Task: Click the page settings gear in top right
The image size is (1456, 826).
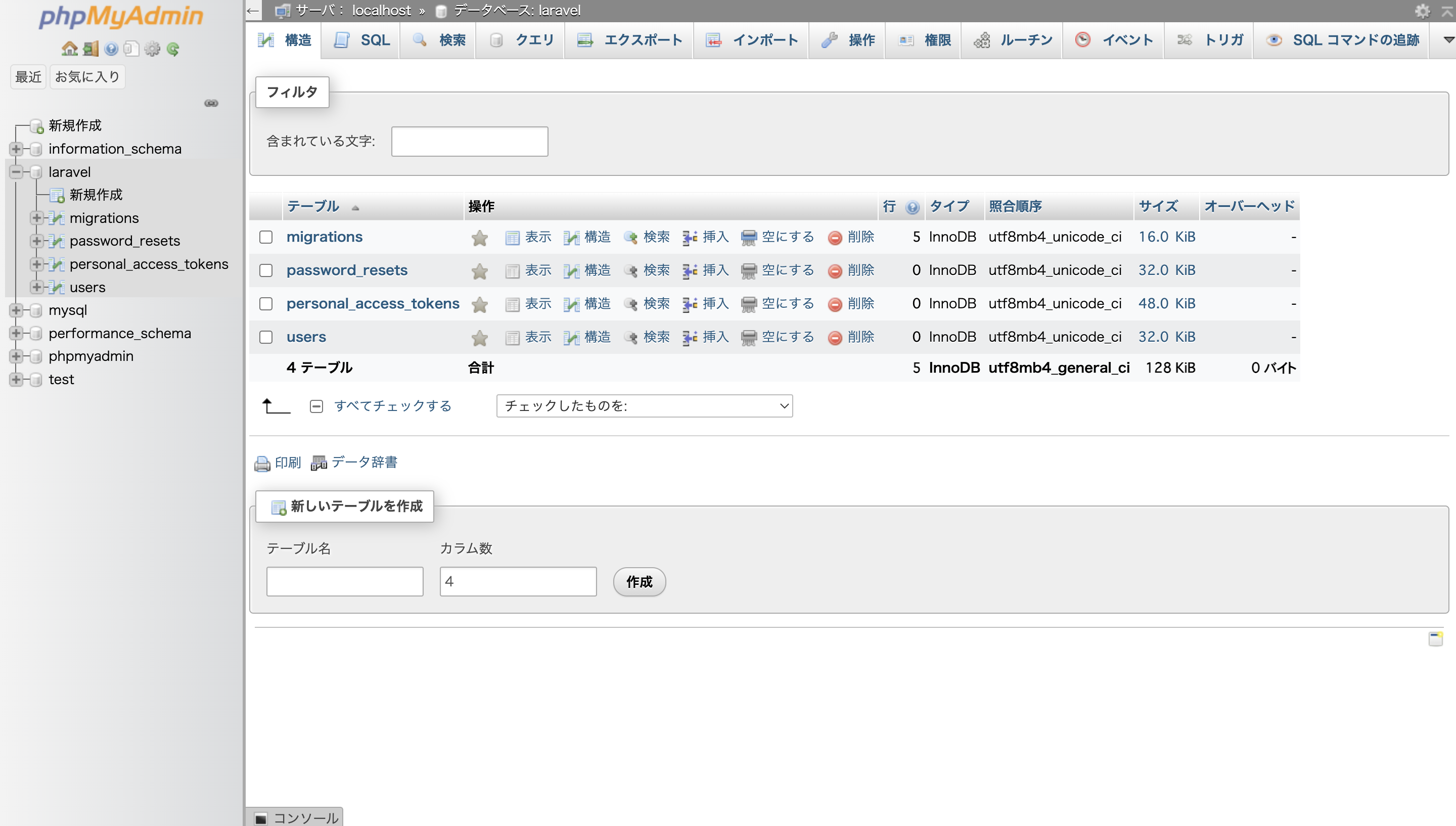Action: click(x=1423, y=10)
